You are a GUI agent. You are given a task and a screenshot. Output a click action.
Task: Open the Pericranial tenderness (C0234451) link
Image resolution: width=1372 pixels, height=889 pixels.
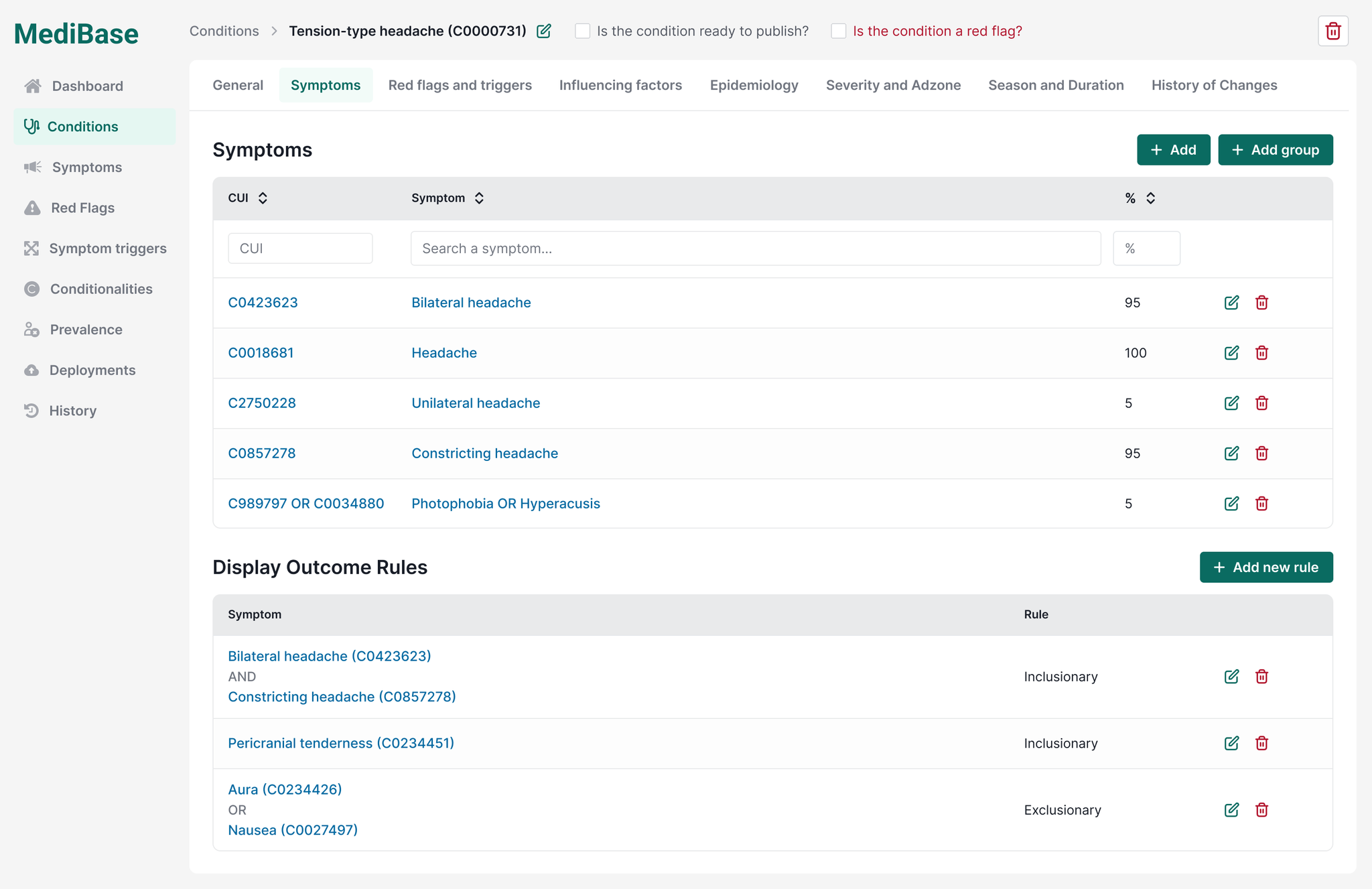pyautogui.click(x=341, y=743)
